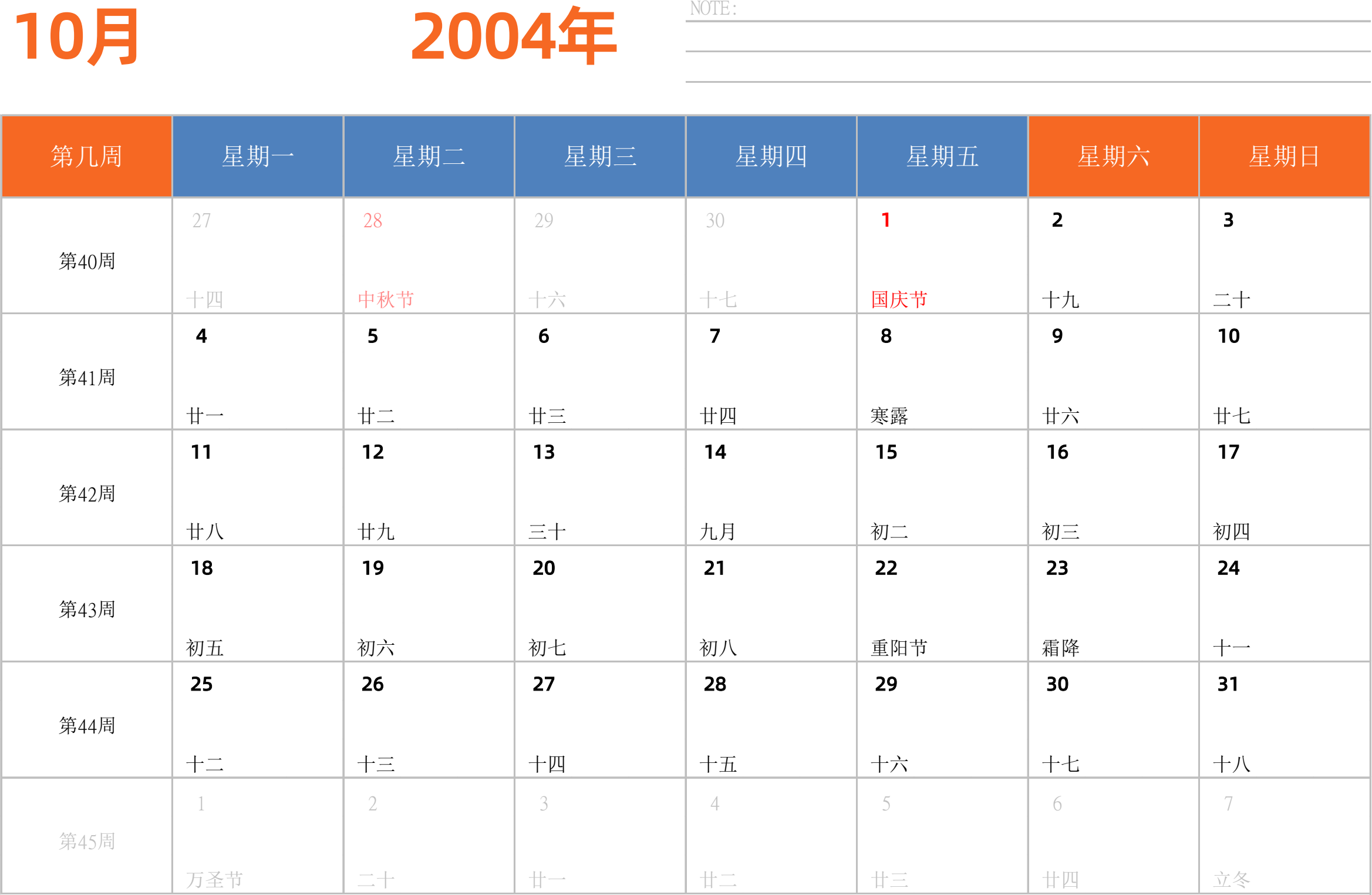The width and height of the screenshot is (1372, 895).
Task: Click the date 15
Action: pyautogui.click(x=886, y=452)
